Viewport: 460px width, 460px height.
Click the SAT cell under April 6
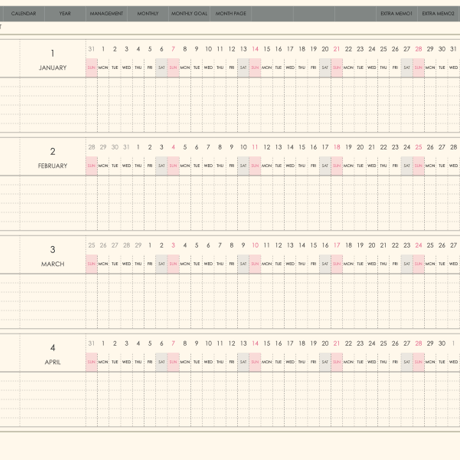pos(162,362)
